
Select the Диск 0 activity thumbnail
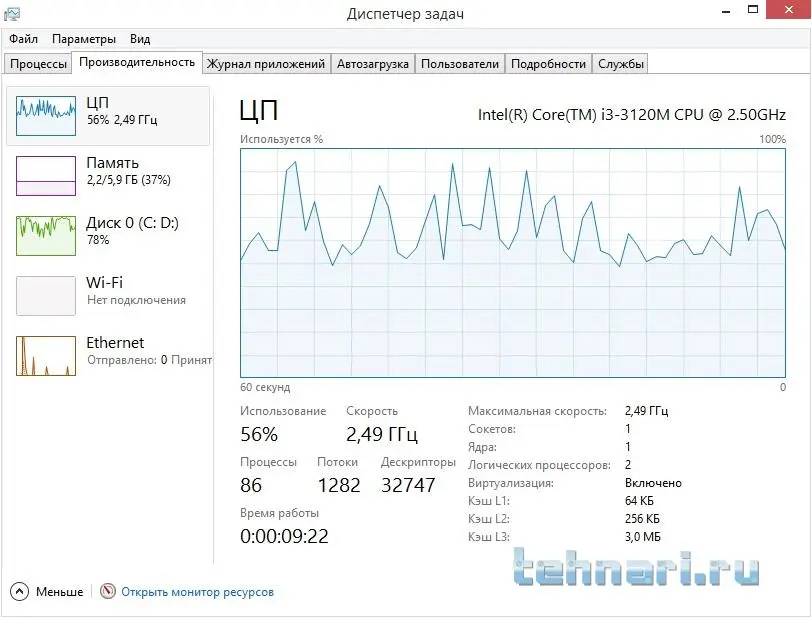click(46, 236)
